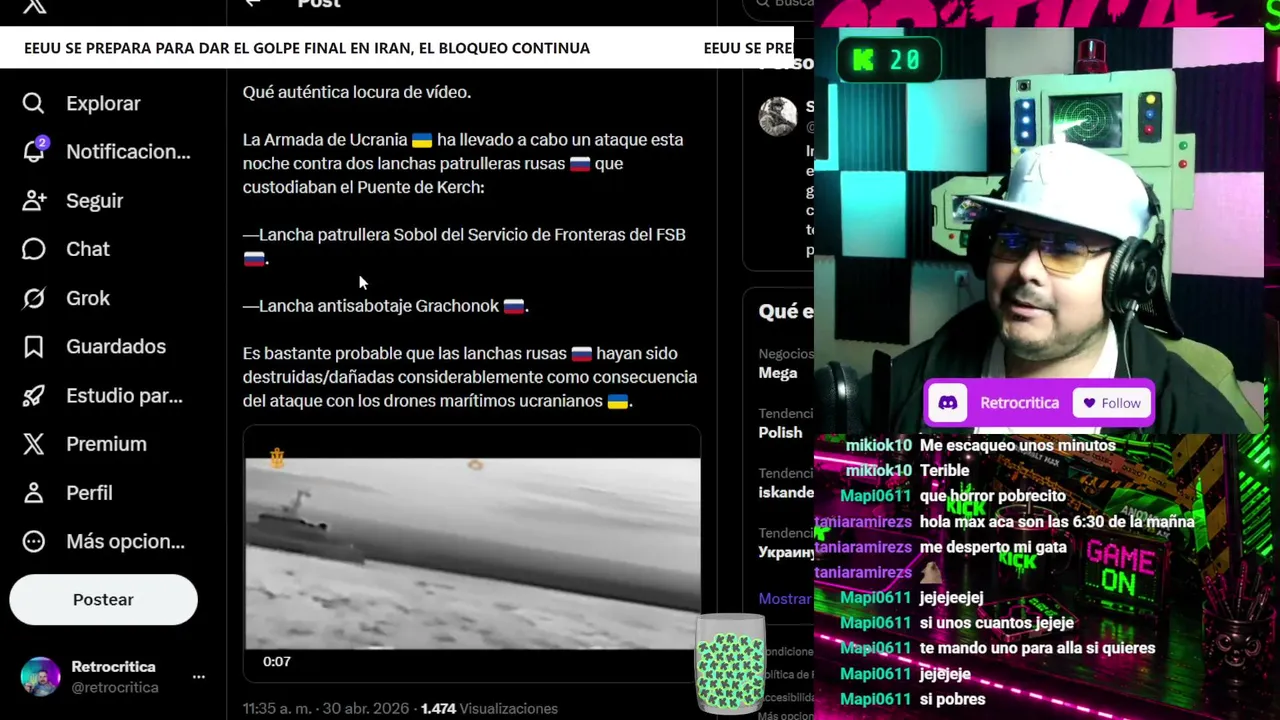Click the search box at top
This screenshot has width=1280, height=720.
[778, 6]
